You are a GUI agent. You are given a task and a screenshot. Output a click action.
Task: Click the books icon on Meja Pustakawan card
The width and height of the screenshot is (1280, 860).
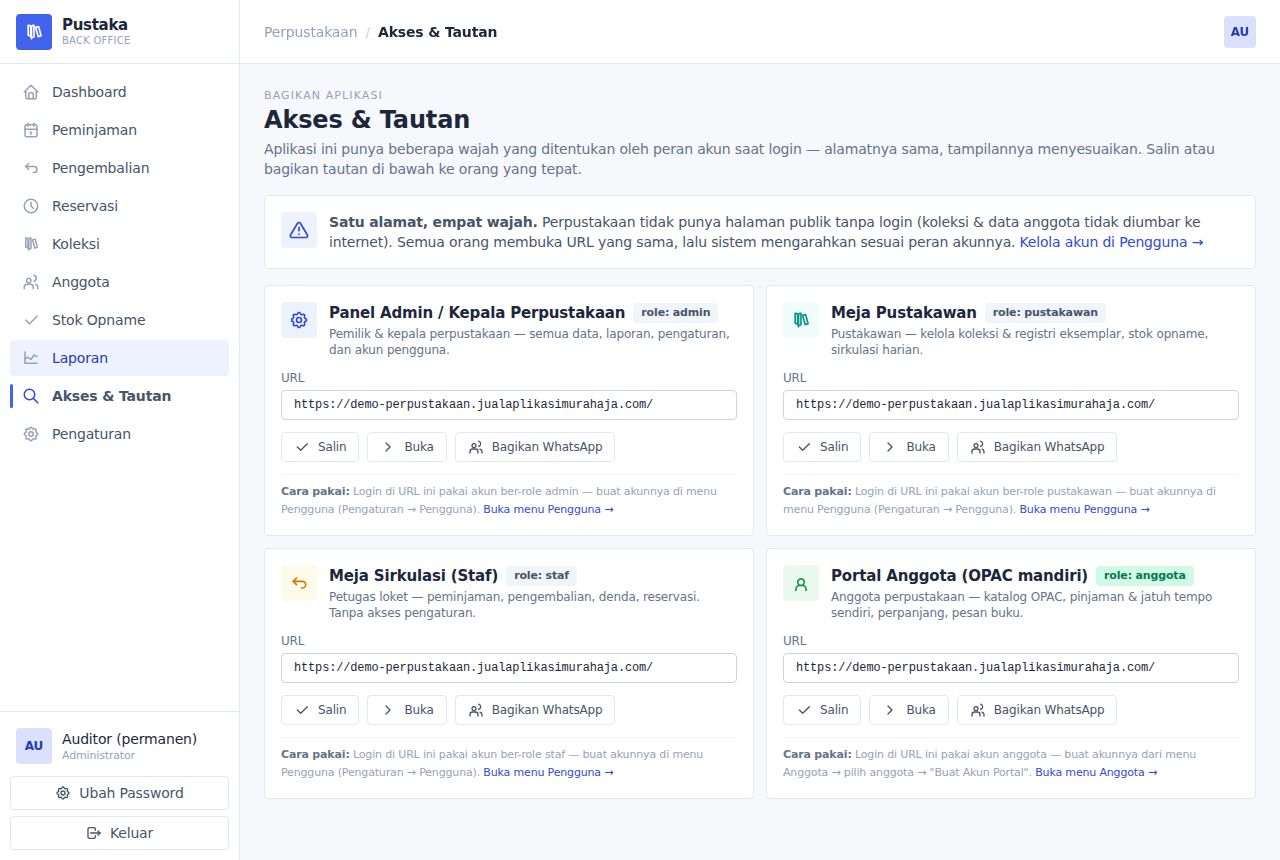point(801,320)
